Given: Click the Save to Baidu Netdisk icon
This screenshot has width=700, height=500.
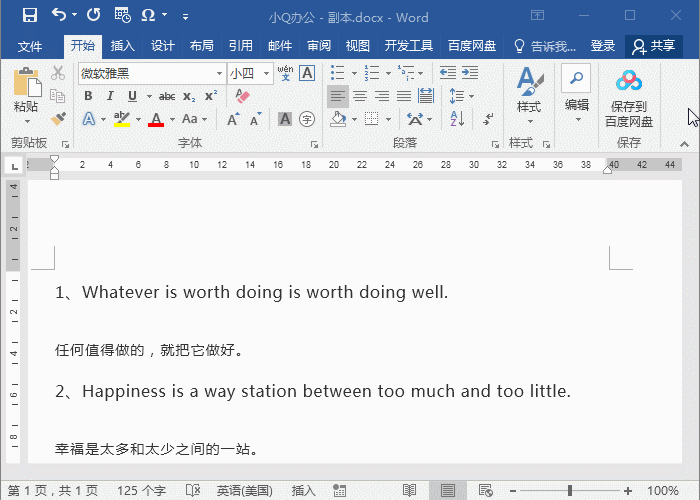Looking at the screenshot, I should tap(628, 83).
